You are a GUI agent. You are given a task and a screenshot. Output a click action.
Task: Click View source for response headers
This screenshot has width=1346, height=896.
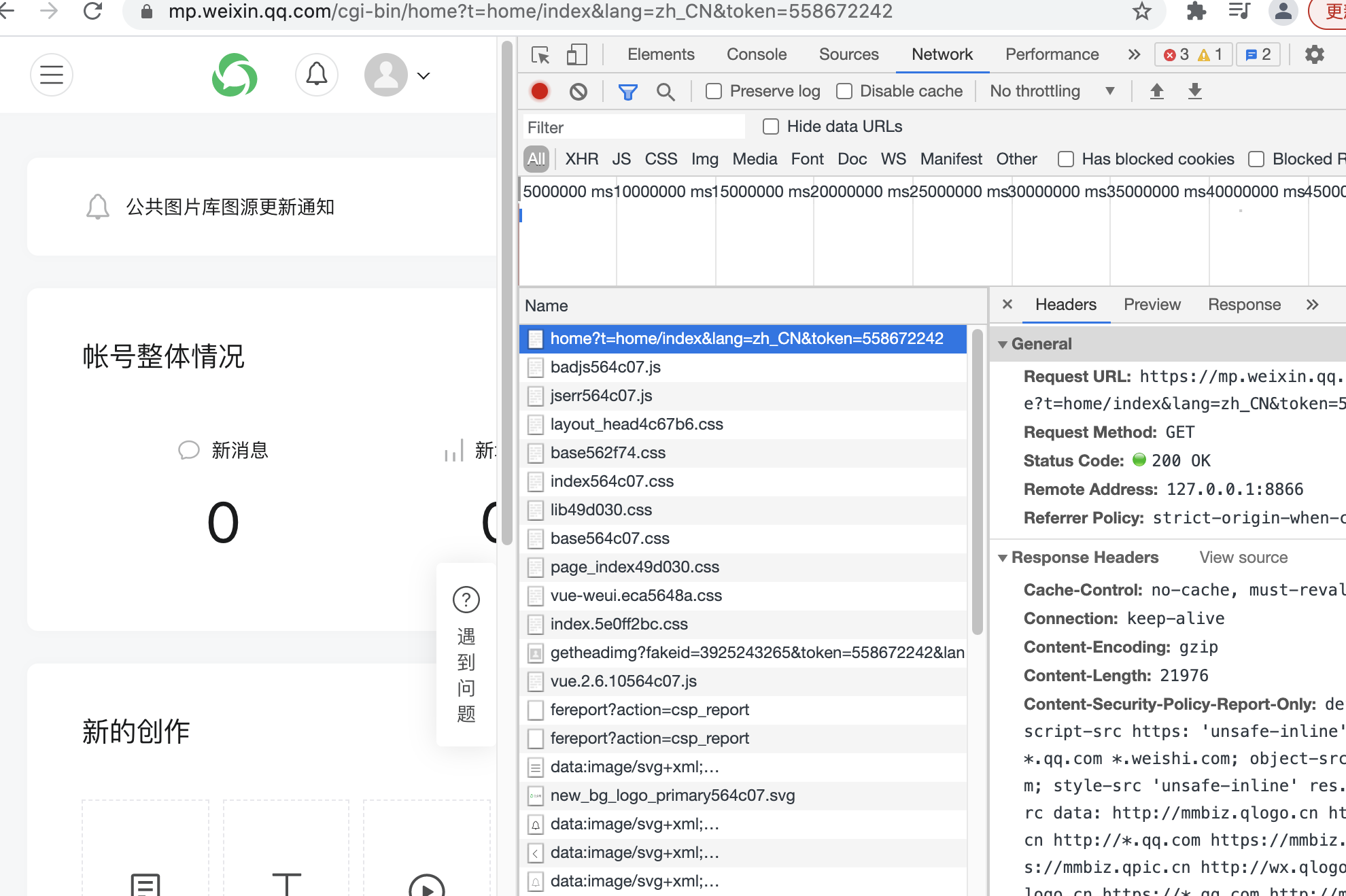[x=1243, y=557]
